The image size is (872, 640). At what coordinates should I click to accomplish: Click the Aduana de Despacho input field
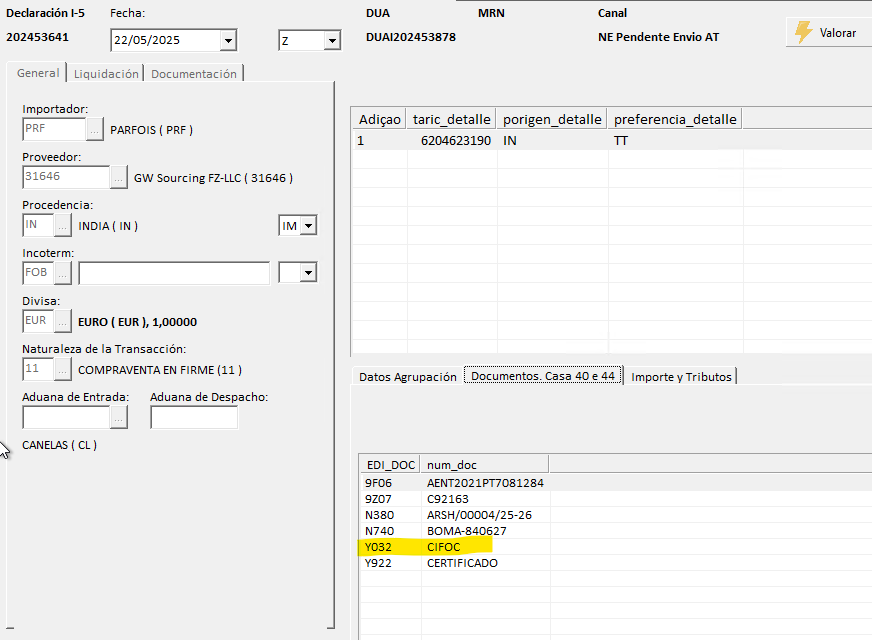(194, 418)
